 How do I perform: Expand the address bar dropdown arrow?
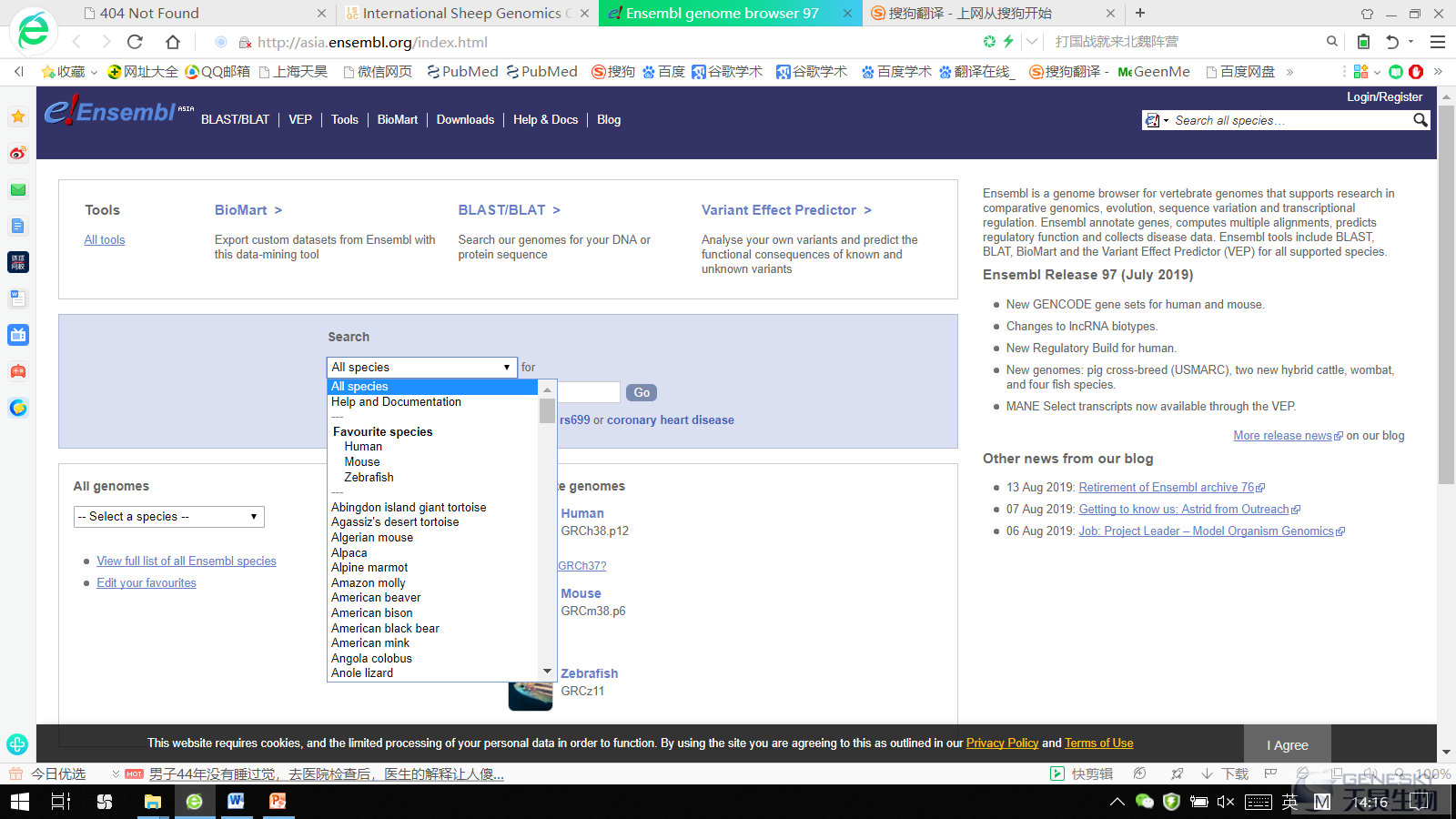pyautogui.click(x=1031, y=41)
